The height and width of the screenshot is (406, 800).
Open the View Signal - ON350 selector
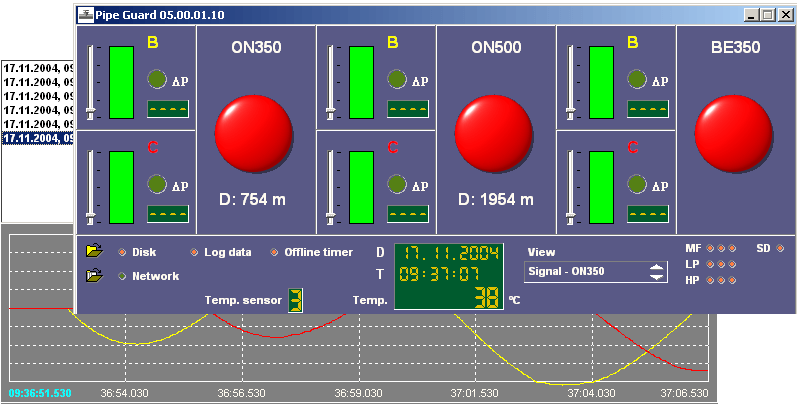coord(595,272)
